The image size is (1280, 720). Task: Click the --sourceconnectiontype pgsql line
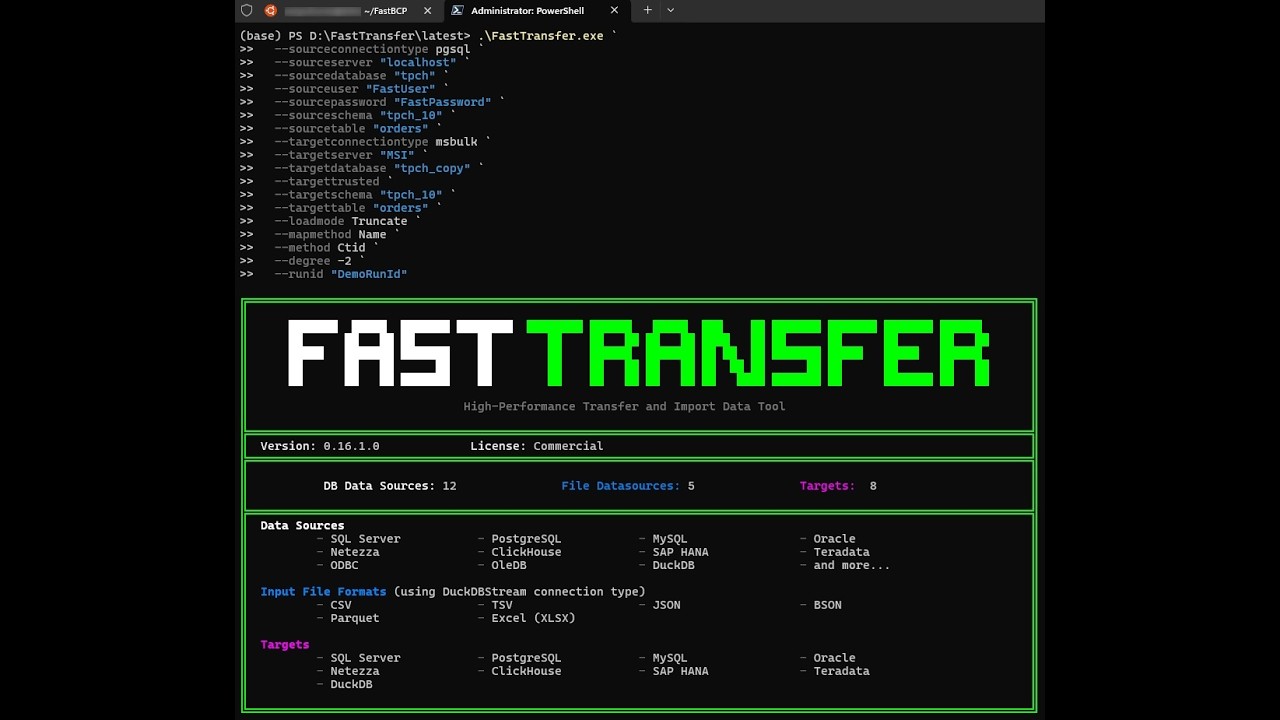point(372,49)
